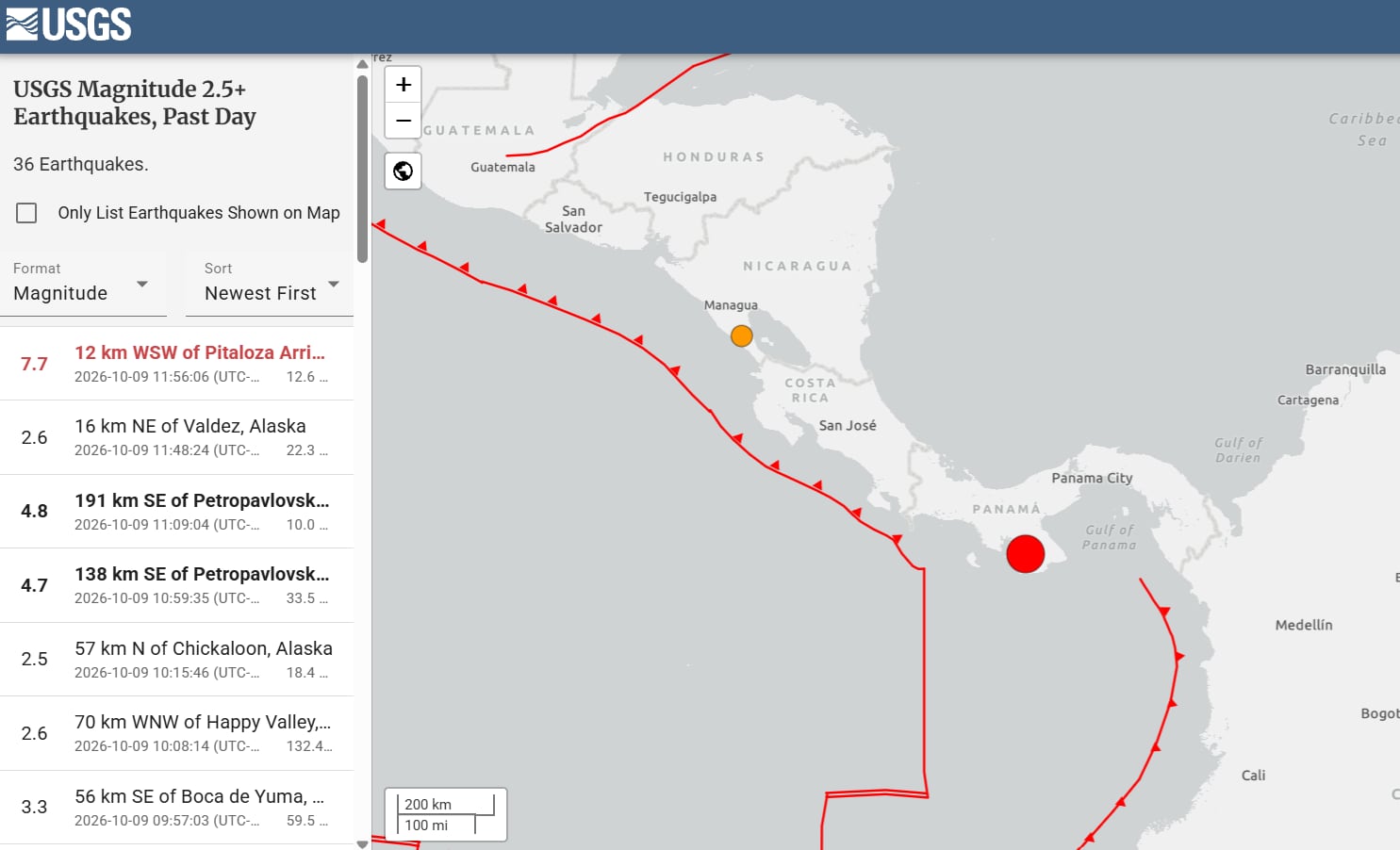This screenshot has height=850, width=1400.
Task: Click the San José map label
Action: click(848, 425)
